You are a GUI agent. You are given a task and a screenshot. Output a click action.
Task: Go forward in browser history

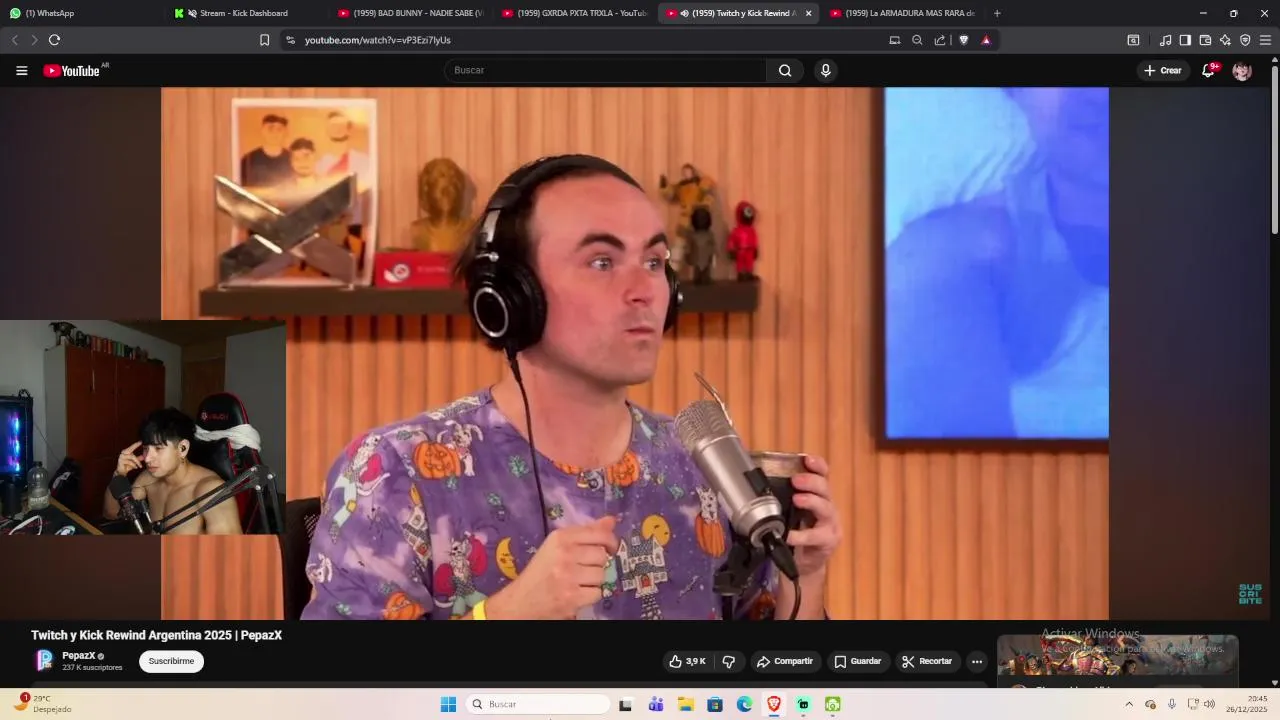click(34, 40)
